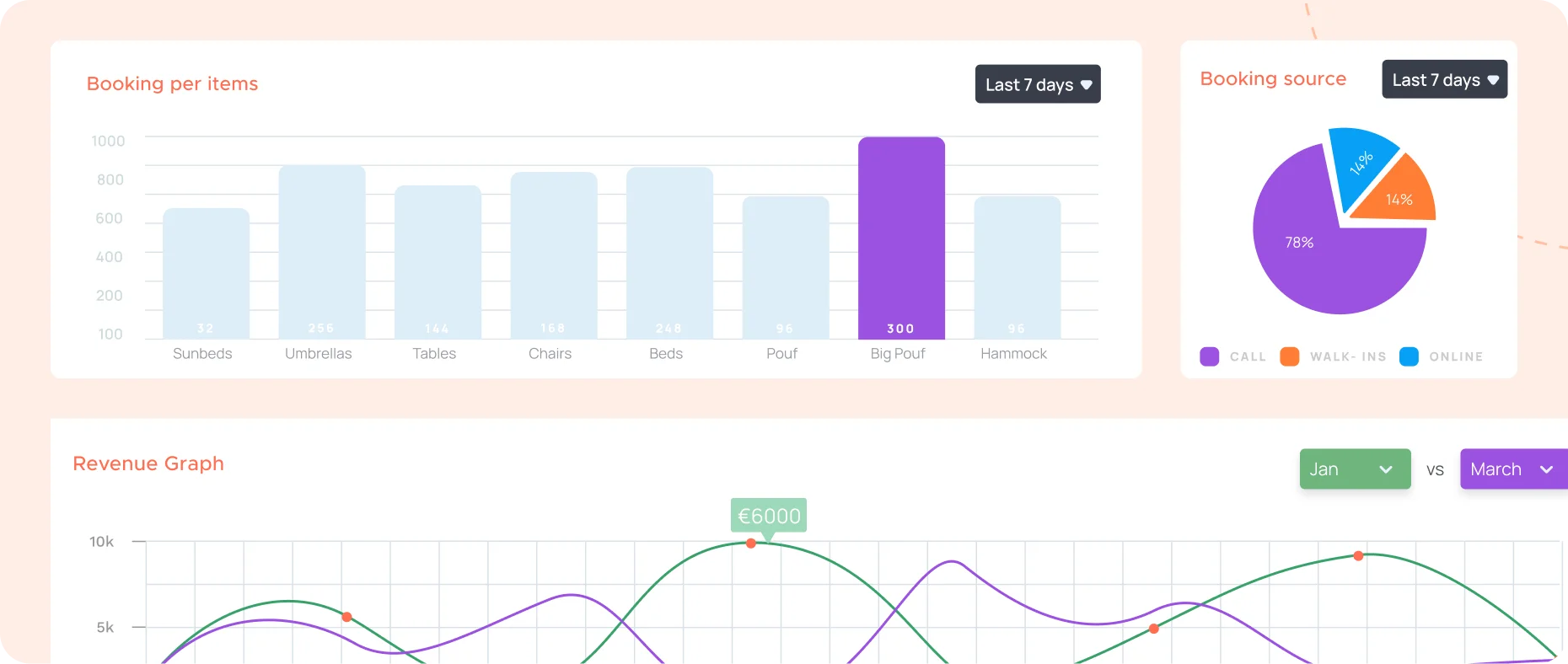Click the Booking source title
The image size is (1568, 664).
(1273, 78)
